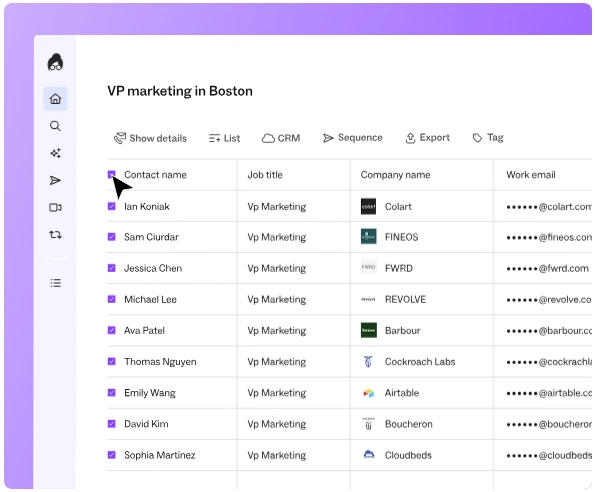This screenshot has height=492, width=596.
Task: Open the lists icon in sidebar
Action: (55, 283)
